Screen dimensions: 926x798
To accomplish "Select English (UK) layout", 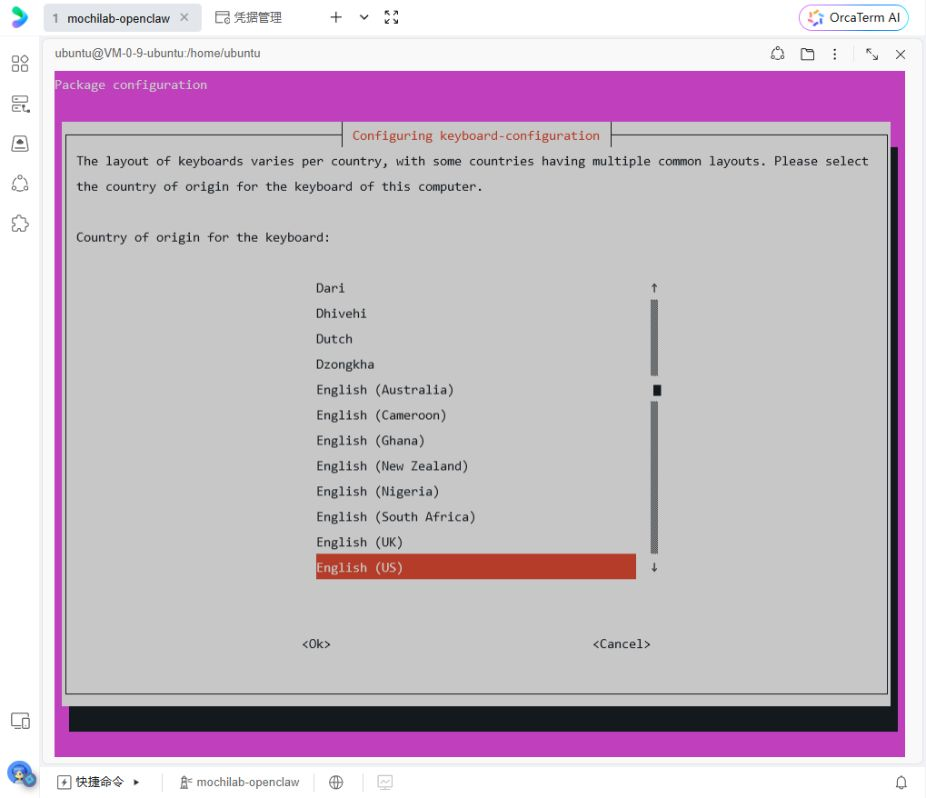I will pos(475,542).
